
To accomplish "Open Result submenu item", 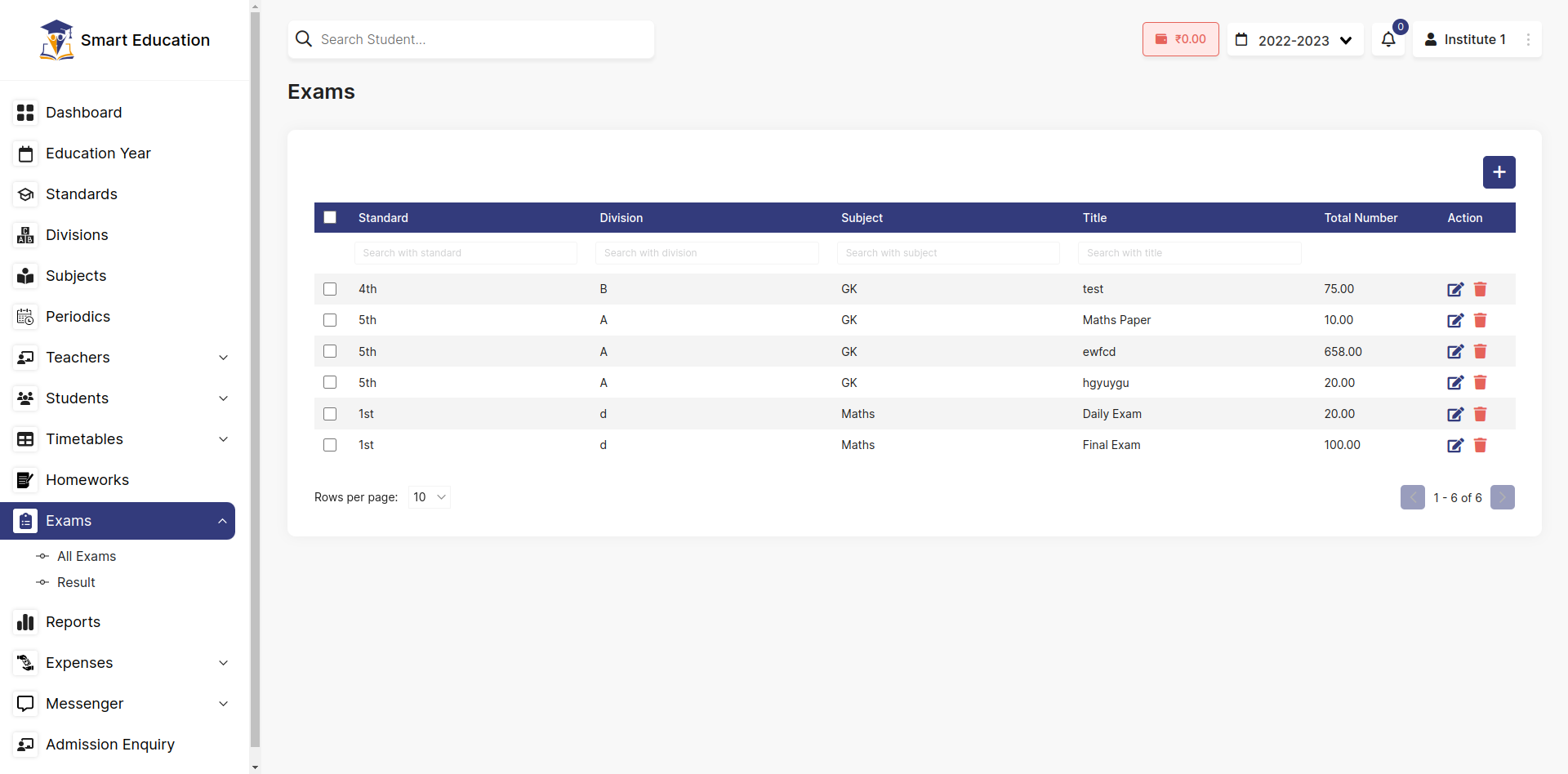I will [76, 582].
